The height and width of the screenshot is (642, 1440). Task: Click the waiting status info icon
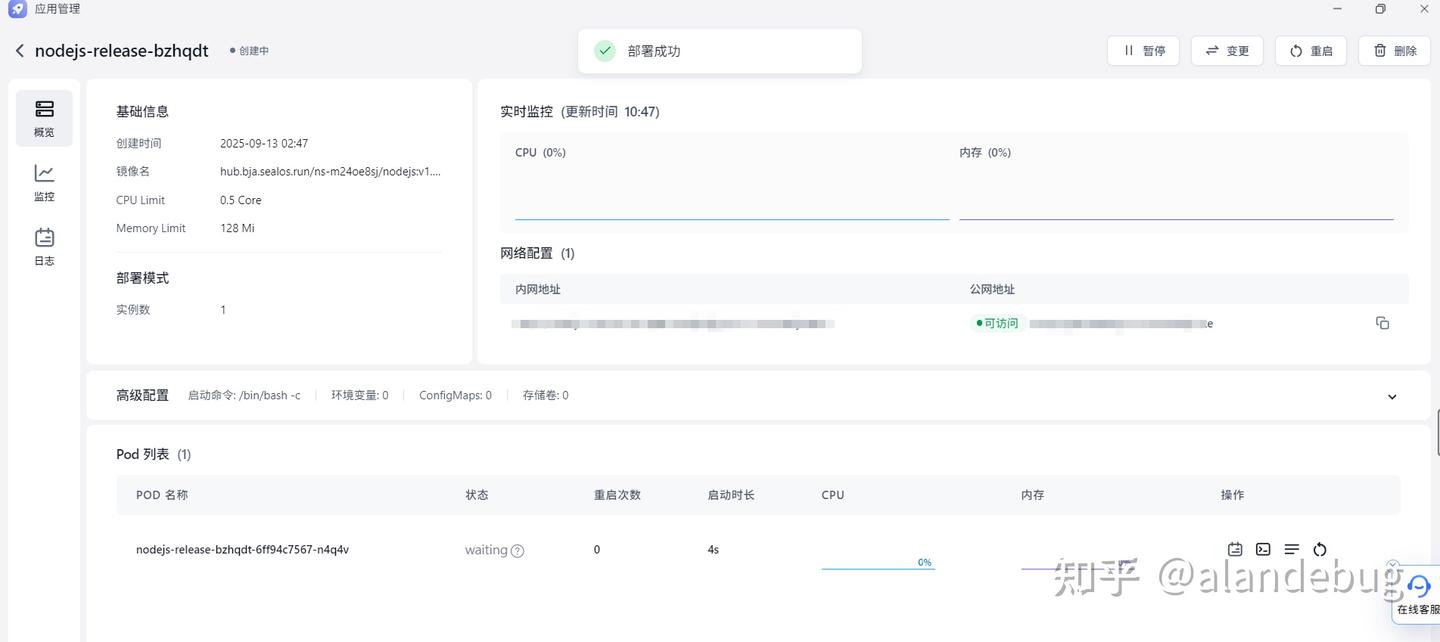(x=517, y=550)
